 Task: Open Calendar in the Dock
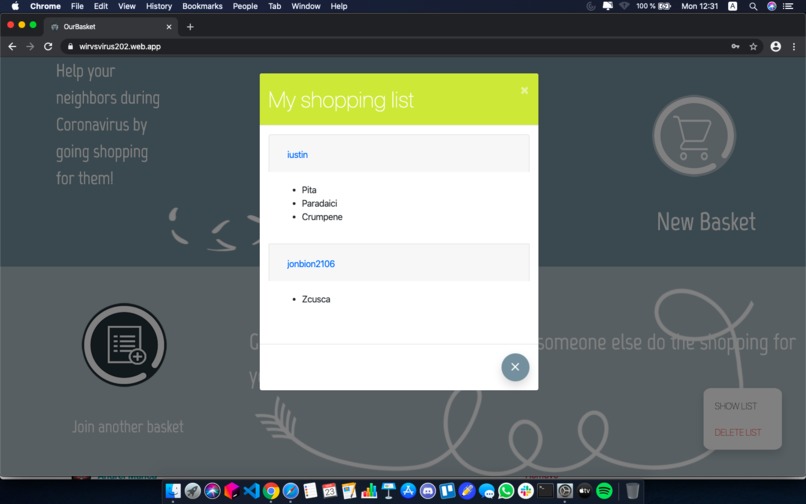click(329, 491)
